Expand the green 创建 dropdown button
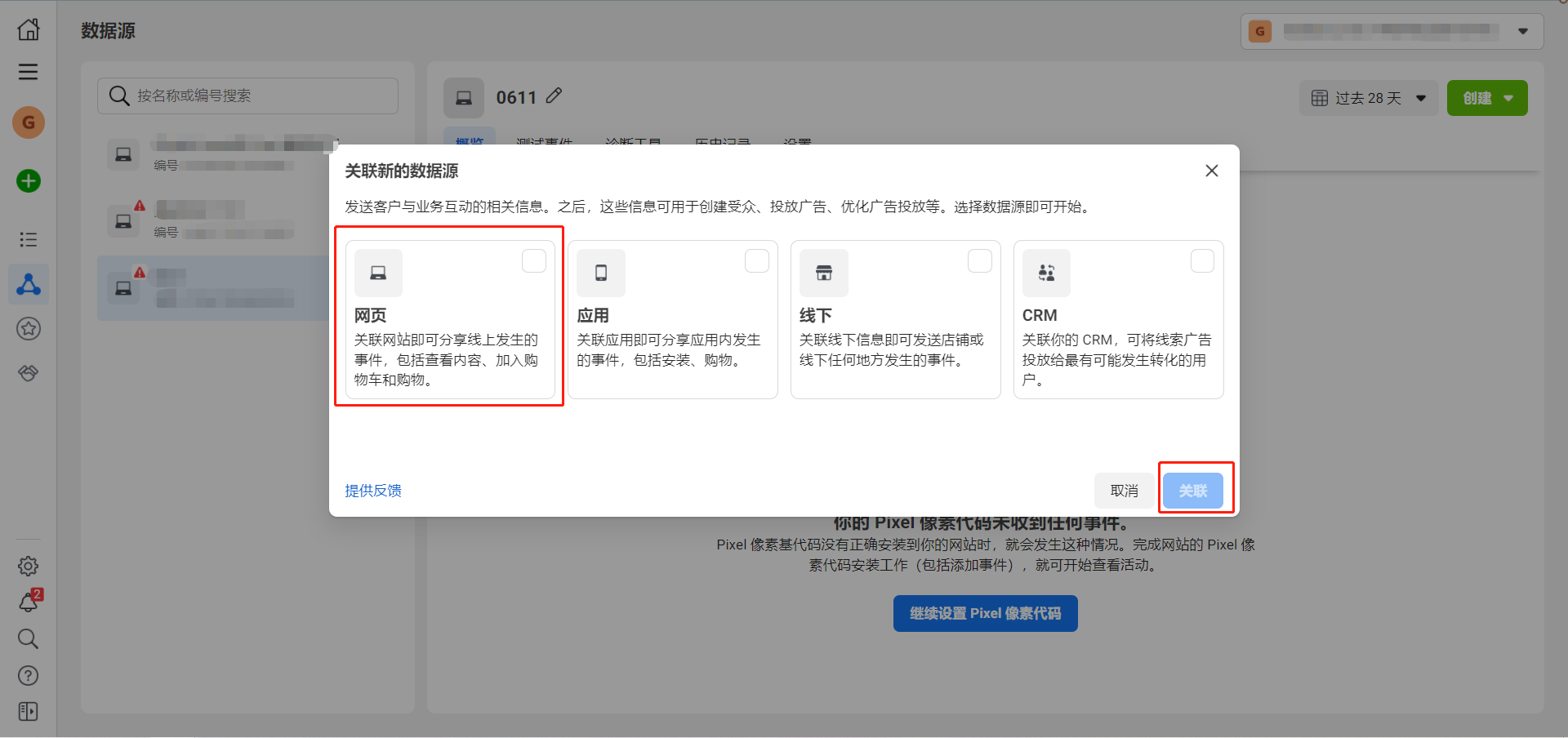1568x738 pixels. coord(1487,98)
